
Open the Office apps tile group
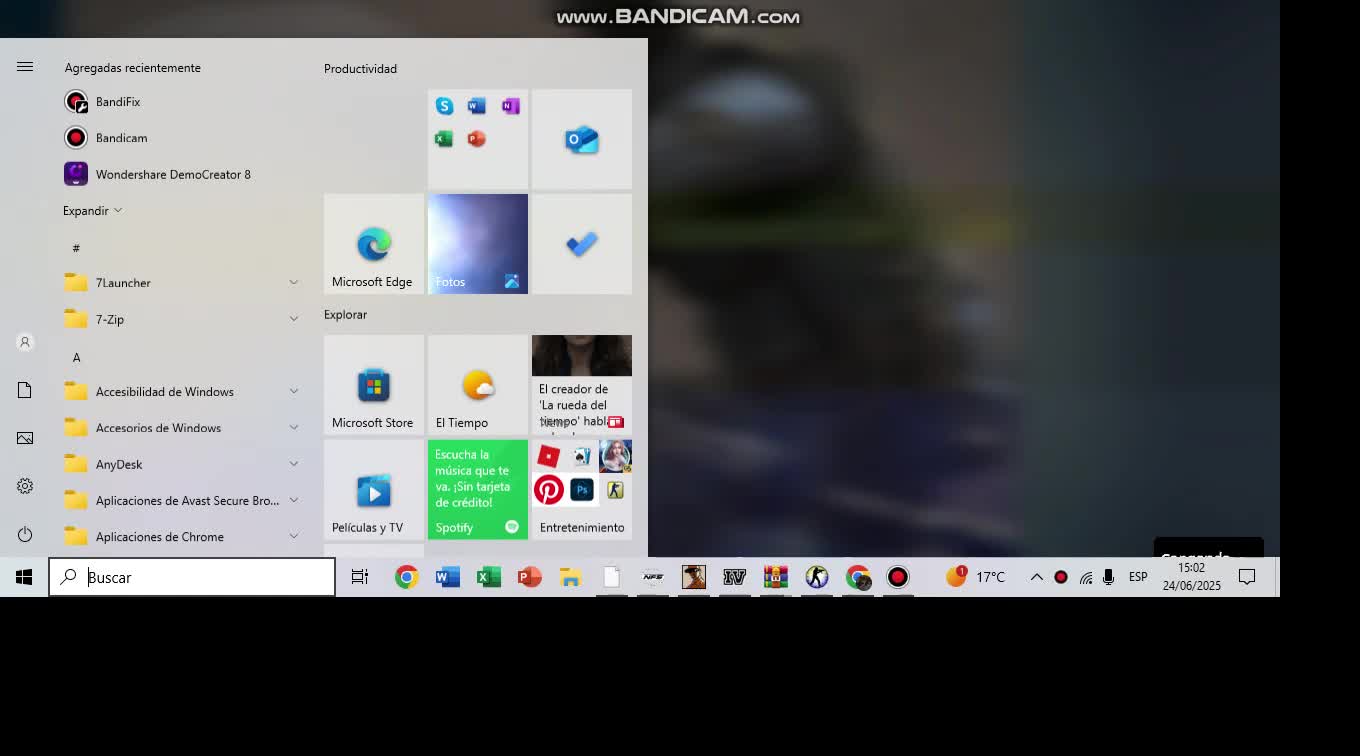[x=478, y=139]
